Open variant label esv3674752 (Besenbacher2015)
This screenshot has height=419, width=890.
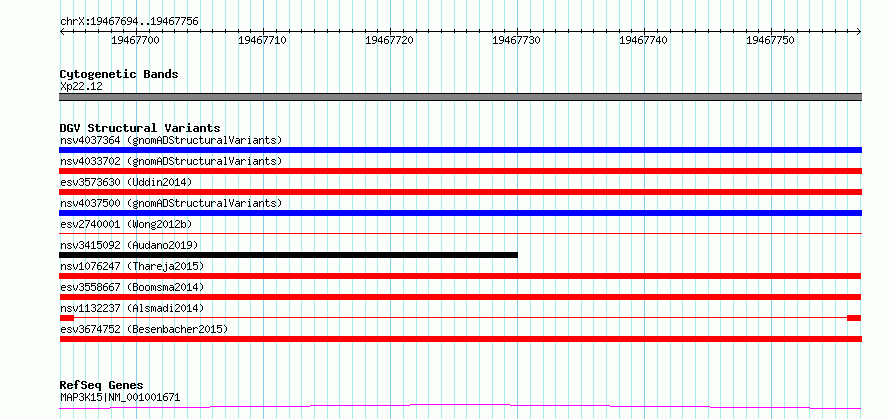tap(144, 329)
